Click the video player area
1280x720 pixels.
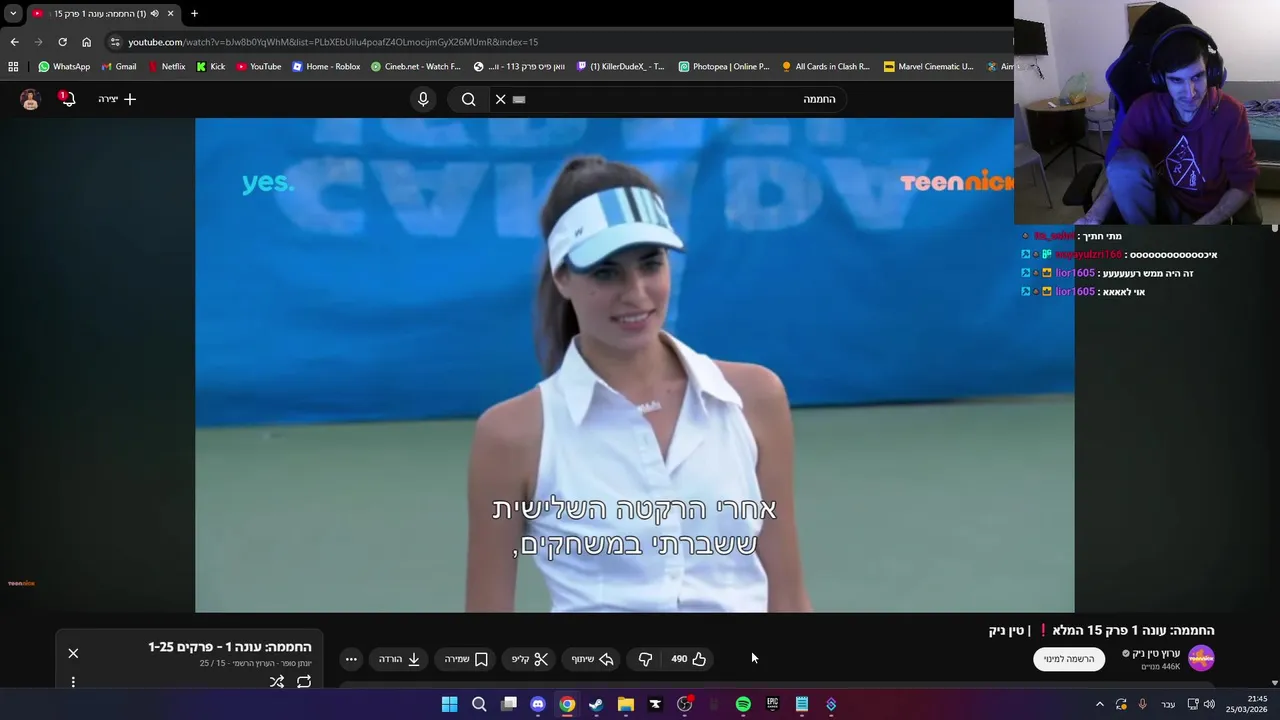634,365
